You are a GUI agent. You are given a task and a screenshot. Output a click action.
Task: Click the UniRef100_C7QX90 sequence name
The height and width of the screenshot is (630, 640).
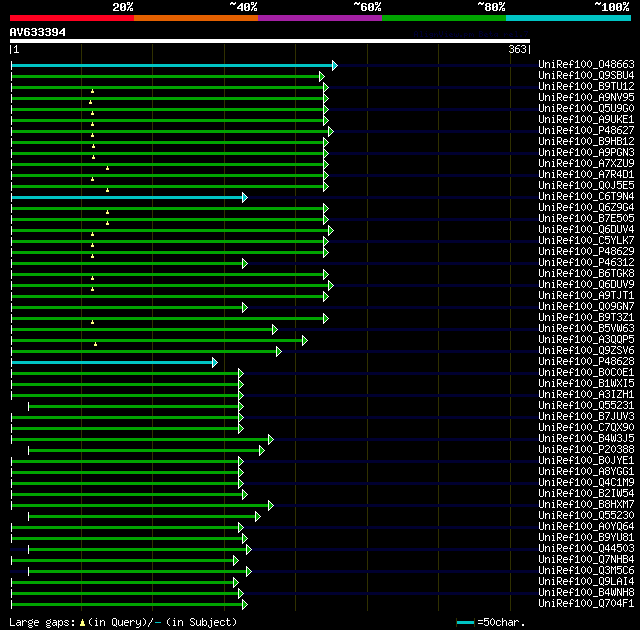(x=586, y=427)
